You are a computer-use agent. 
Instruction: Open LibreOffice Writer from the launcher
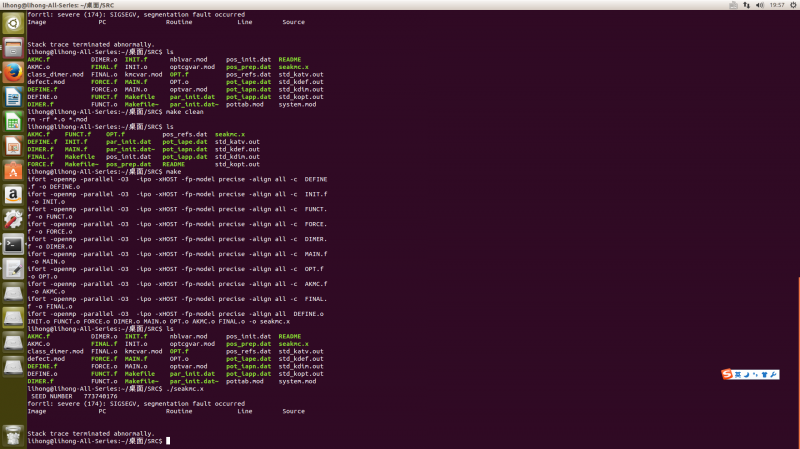click(13, 97)
